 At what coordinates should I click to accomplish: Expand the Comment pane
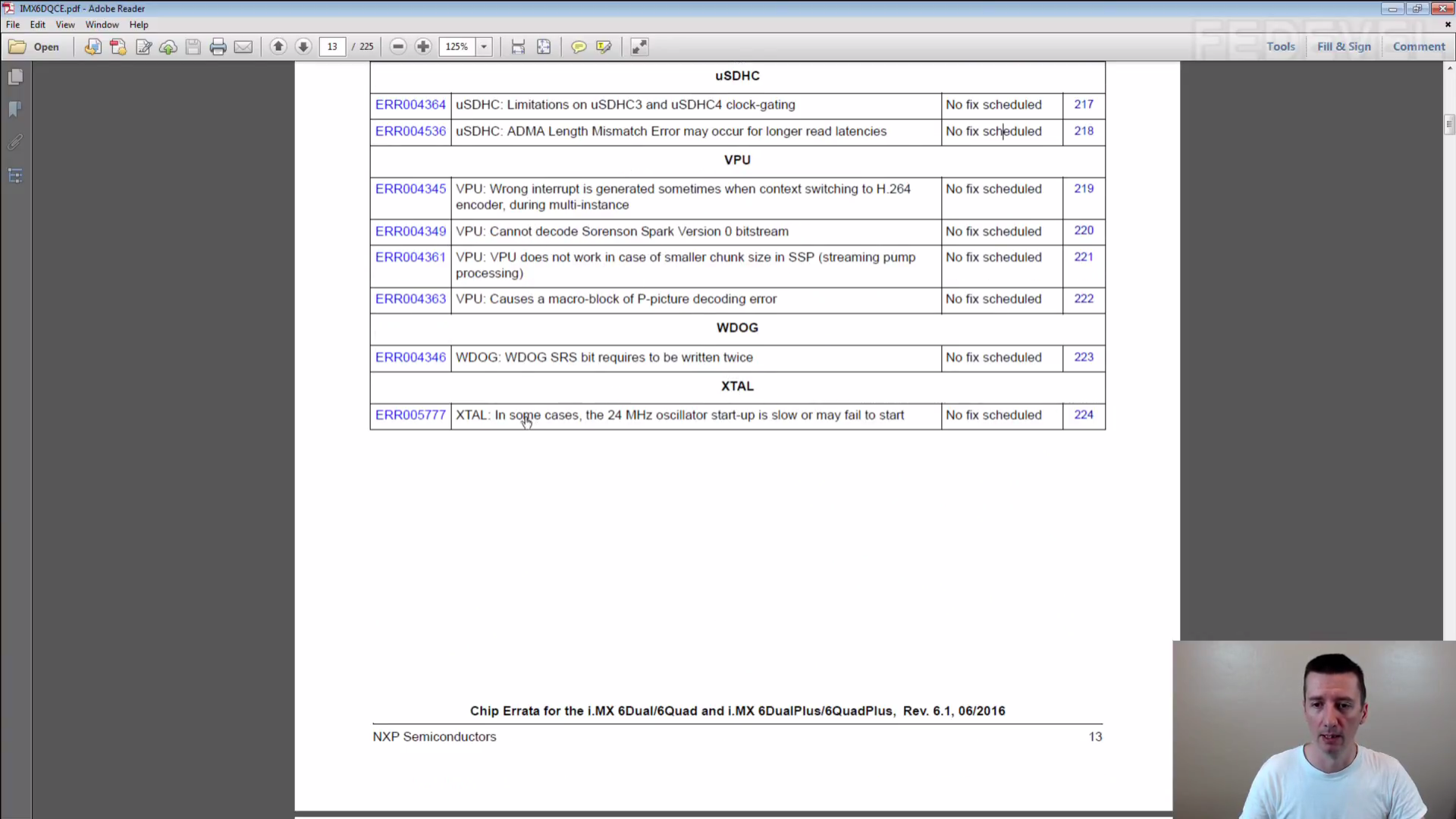click(x=1418, y=46)
